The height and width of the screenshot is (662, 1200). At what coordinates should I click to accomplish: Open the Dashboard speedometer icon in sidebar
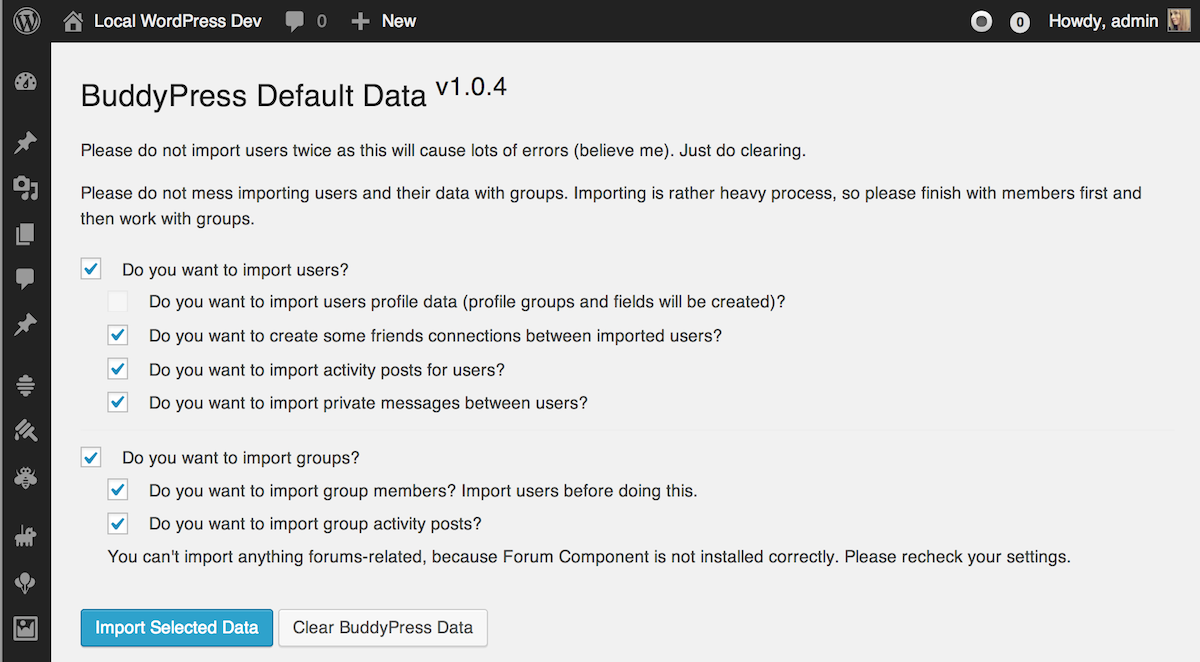(x=26, y=83)
